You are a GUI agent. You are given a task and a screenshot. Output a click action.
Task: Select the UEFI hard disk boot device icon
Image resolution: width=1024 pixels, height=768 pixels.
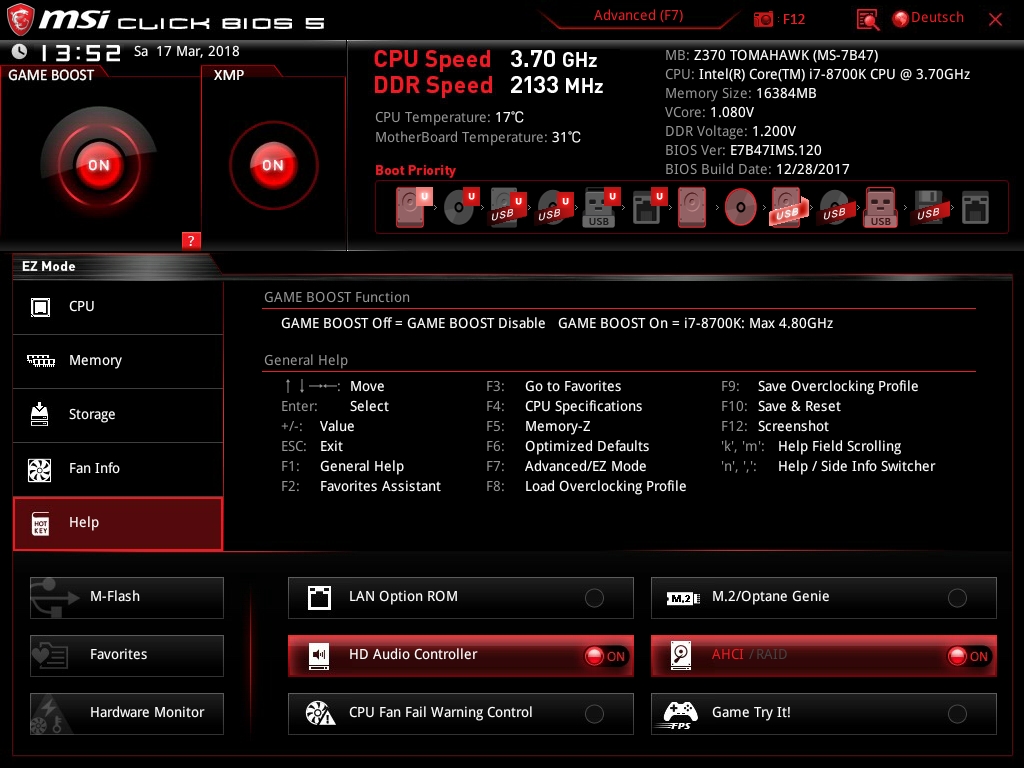click(414, 207)
